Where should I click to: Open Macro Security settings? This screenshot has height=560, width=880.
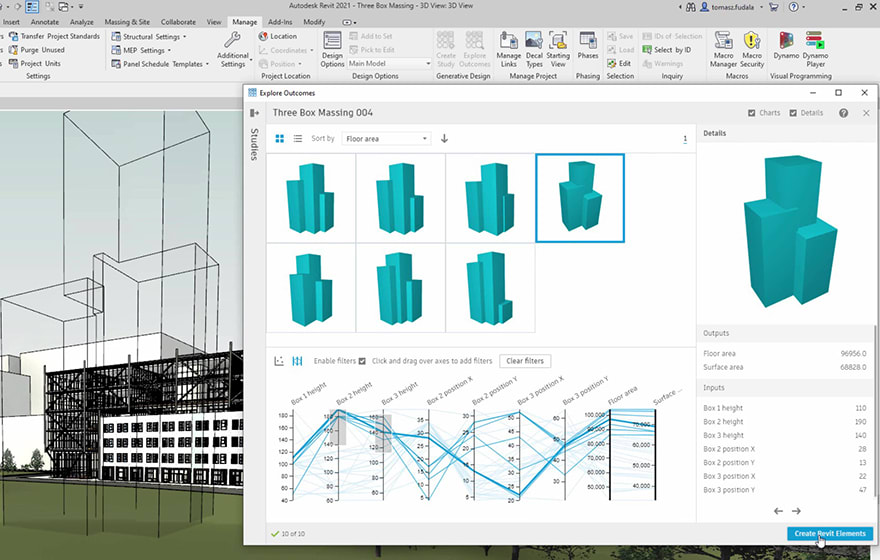(x=751, y=49)
